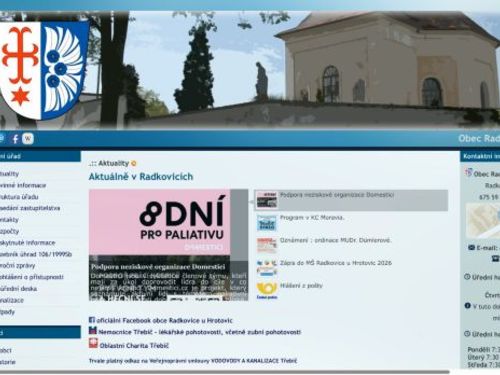
Task: Open 'Zápis do MŠ Radkovice u Hrotovic 2026'
Action: click(x=336, y=263)
